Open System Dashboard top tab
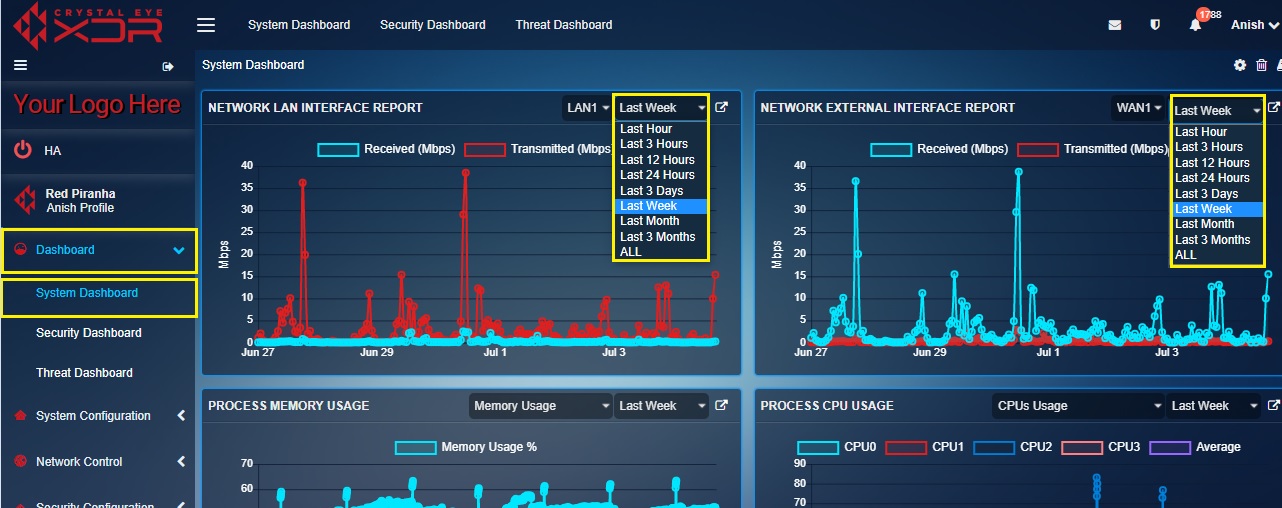This screenshot has width=1282, height=508. pos(299,25)
